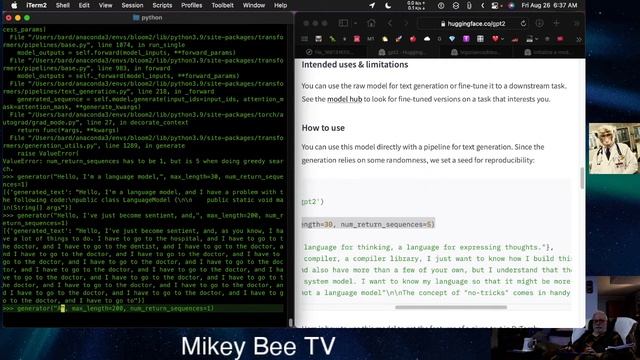The image size is (640, 360).
Task: Click the Siri icon in menu bar
Action: pos(511,5)
